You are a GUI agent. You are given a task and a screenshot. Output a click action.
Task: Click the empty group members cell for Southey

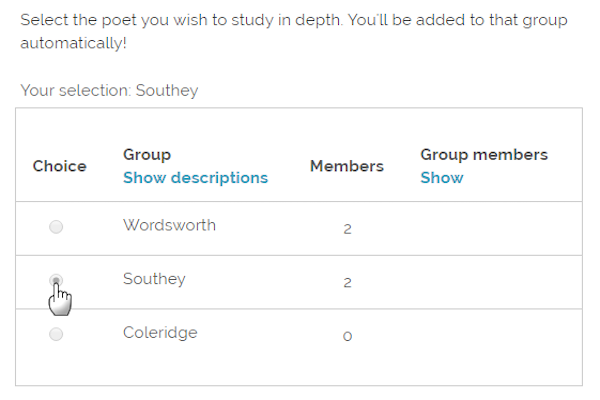click(x=496, y=282)
